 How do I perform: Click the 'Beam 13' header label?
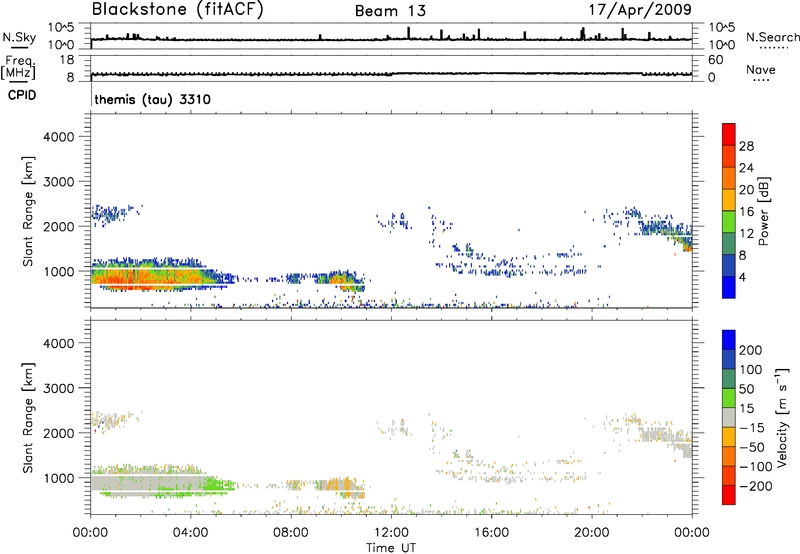tap(390, 11)
